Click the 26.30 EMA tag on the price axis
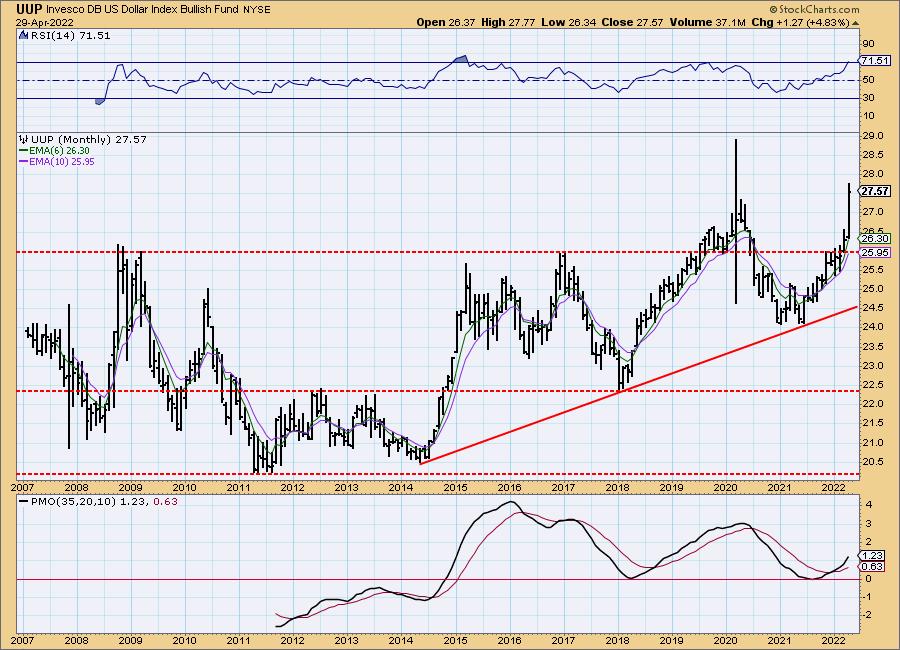The image size is (900, 650). tap(875, 238)
